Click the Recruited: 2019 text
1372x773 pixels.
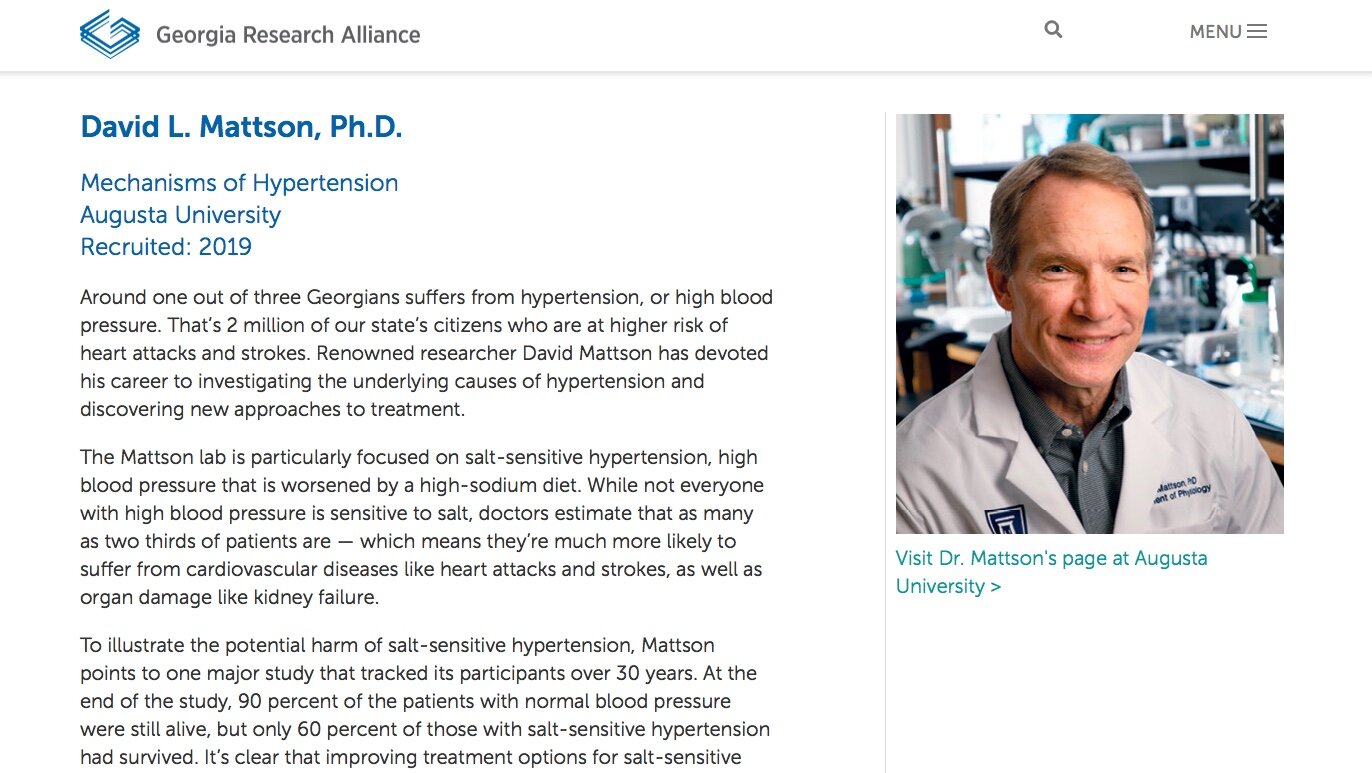click(166, 247)
